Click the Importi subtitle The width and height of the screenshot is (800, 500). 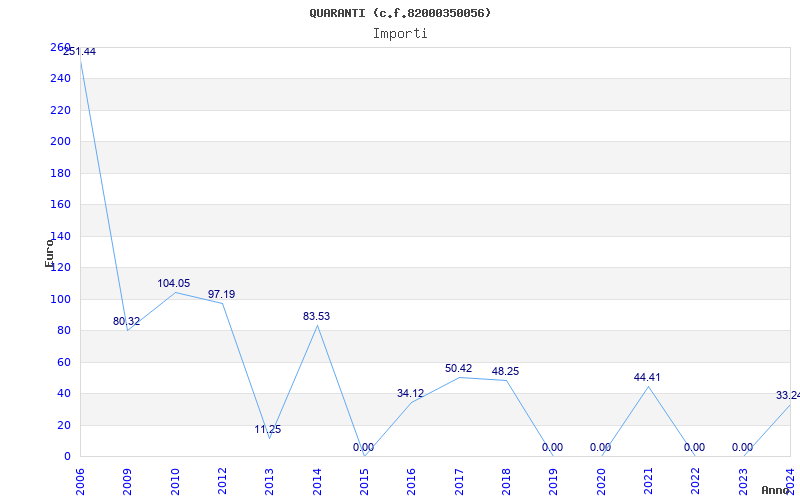coord(400,34)
